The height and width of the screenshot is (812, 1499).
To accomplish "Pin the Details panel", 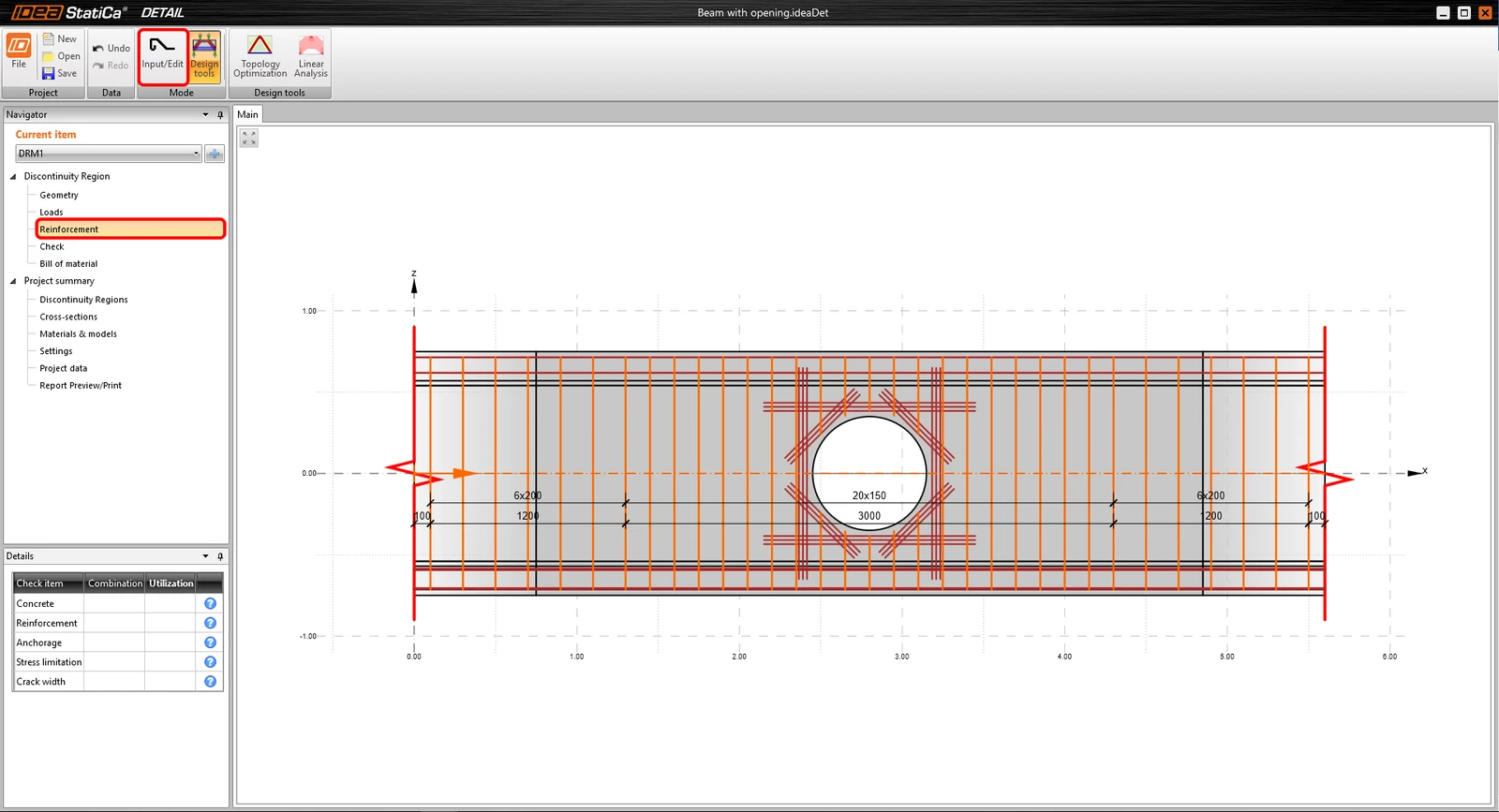I will click(220, 556).
